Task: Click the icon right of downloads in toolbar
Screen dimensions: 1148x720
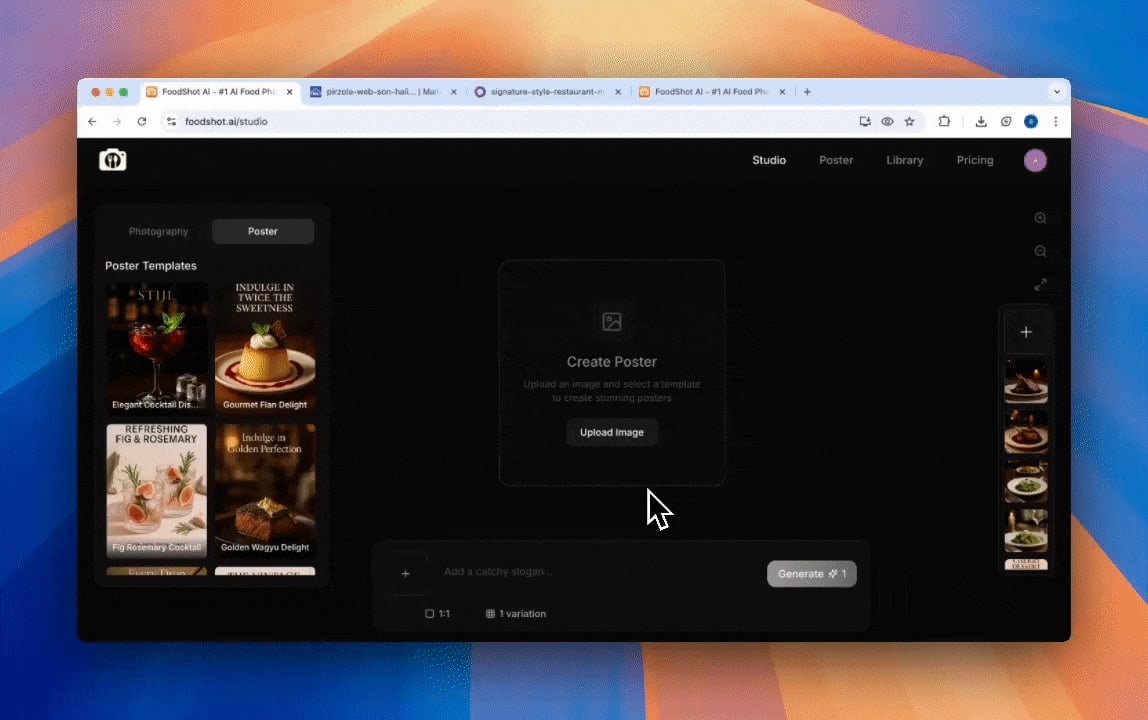Action: [x=1006, y=122]
